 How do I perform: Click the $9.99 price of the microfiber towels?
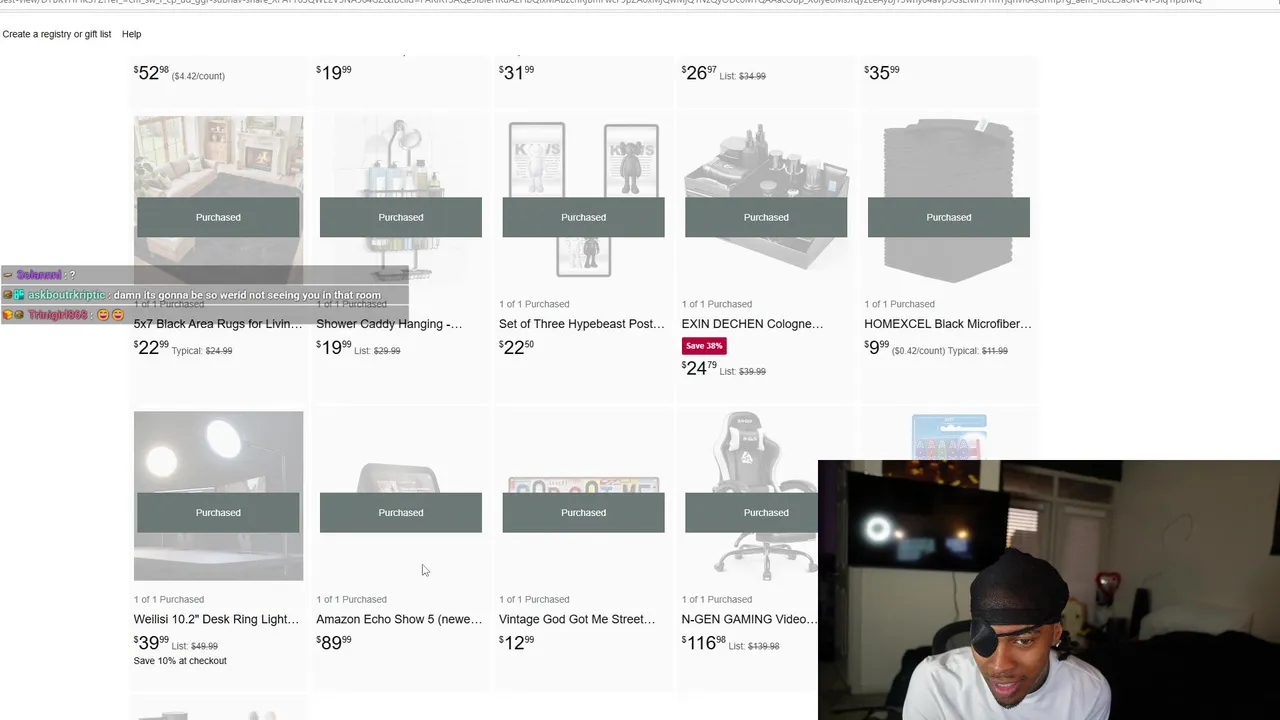(x=876, y=347)
